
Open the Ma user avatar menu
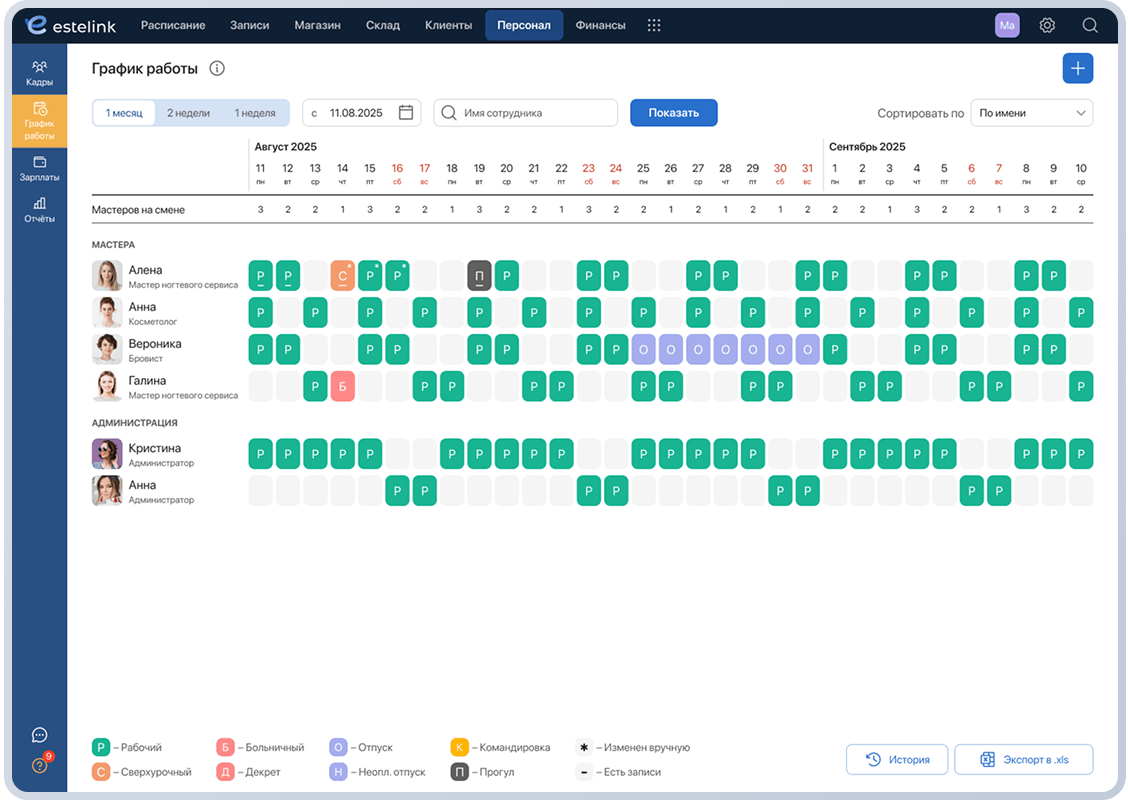click(1007, 25)
